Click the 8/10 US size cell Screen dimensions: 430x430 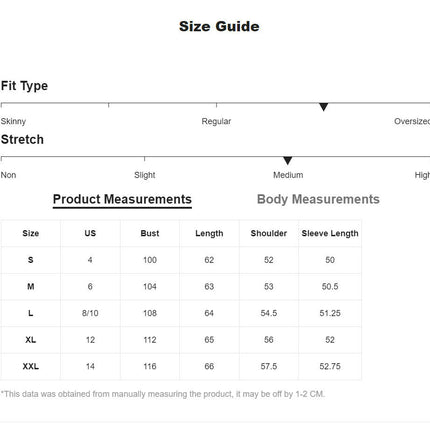click(90, 313)
